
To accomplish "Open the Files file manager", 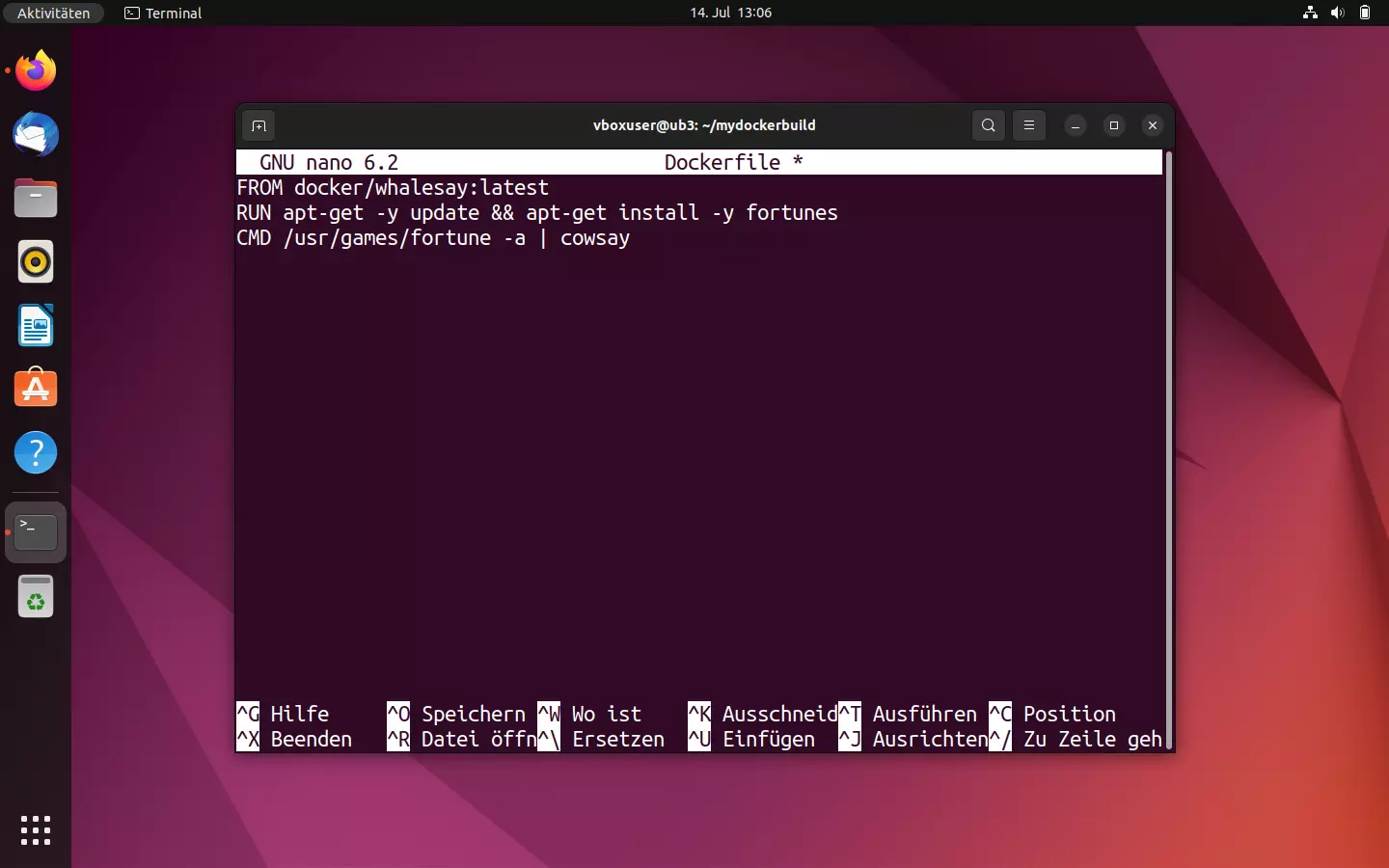I will point(35,199).
